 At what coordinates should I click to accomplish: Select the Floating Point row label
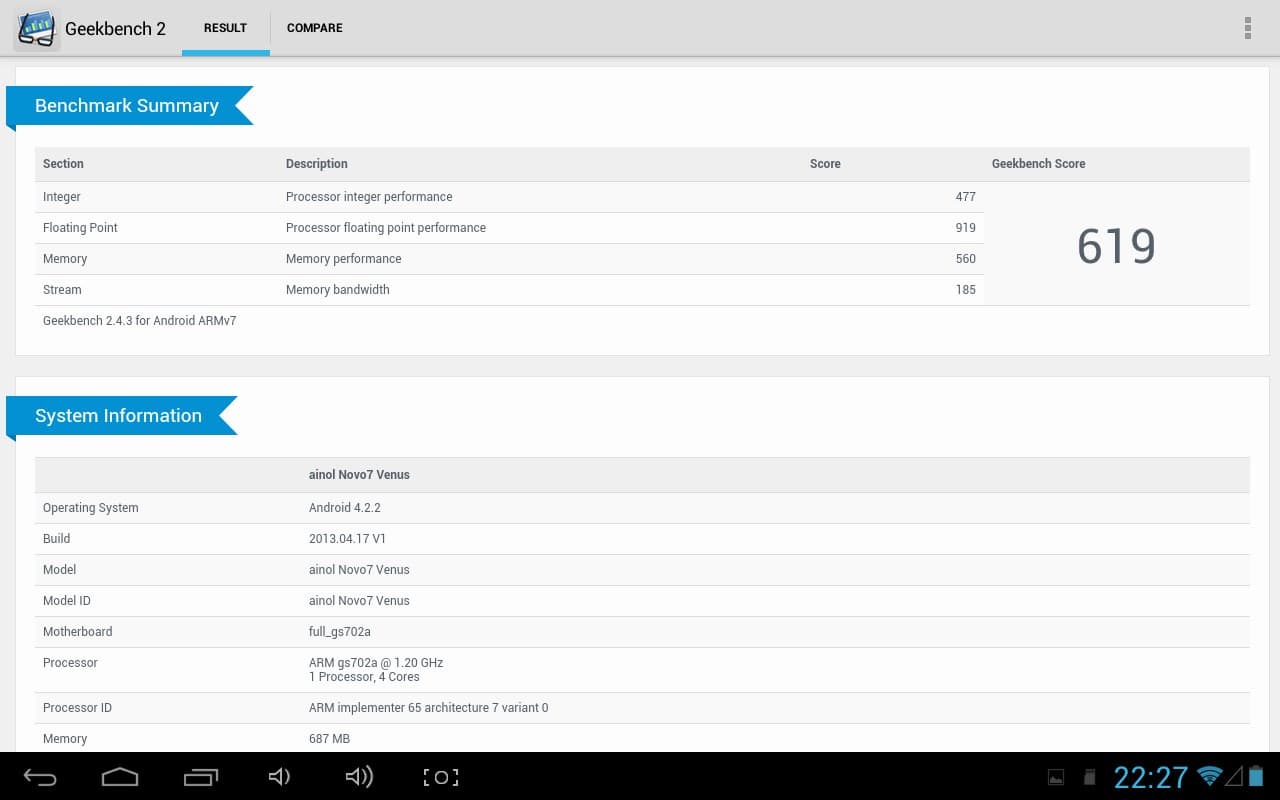(80, 228)
